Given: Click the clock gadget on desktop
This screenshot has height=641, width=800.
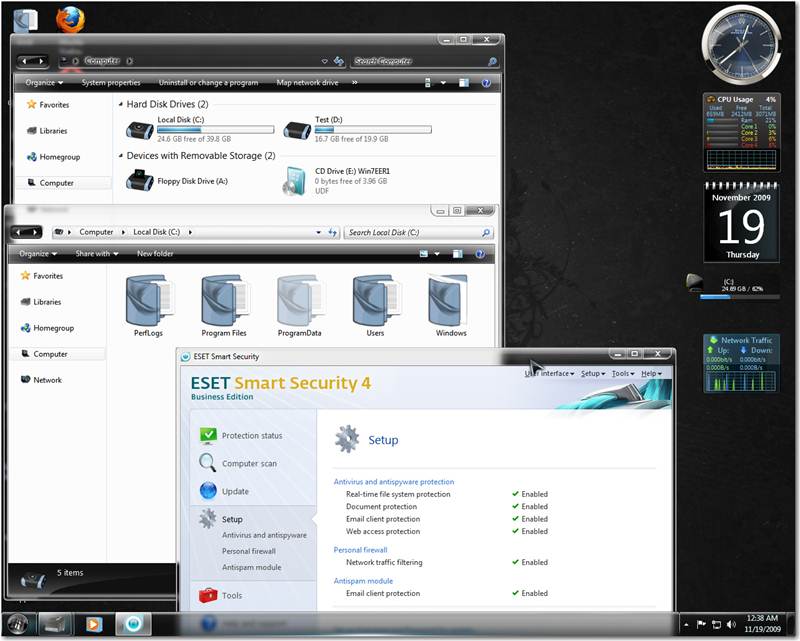Looking at the screenshot, I should (741, 45).
